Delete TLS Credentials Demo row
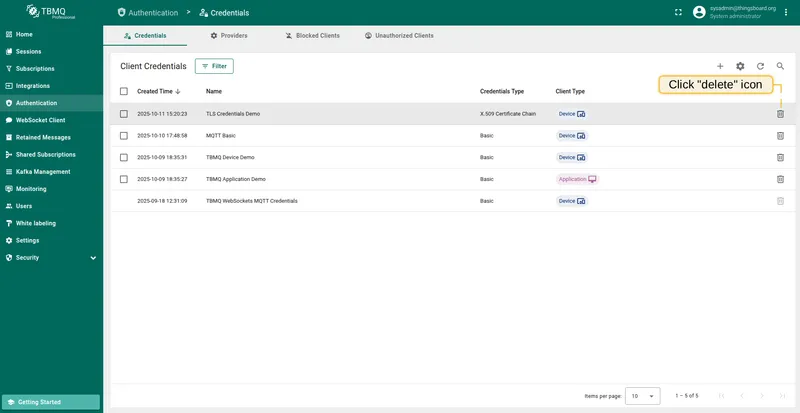The width and height of the screenshot is (800, 413). click(x=780, y=114)
